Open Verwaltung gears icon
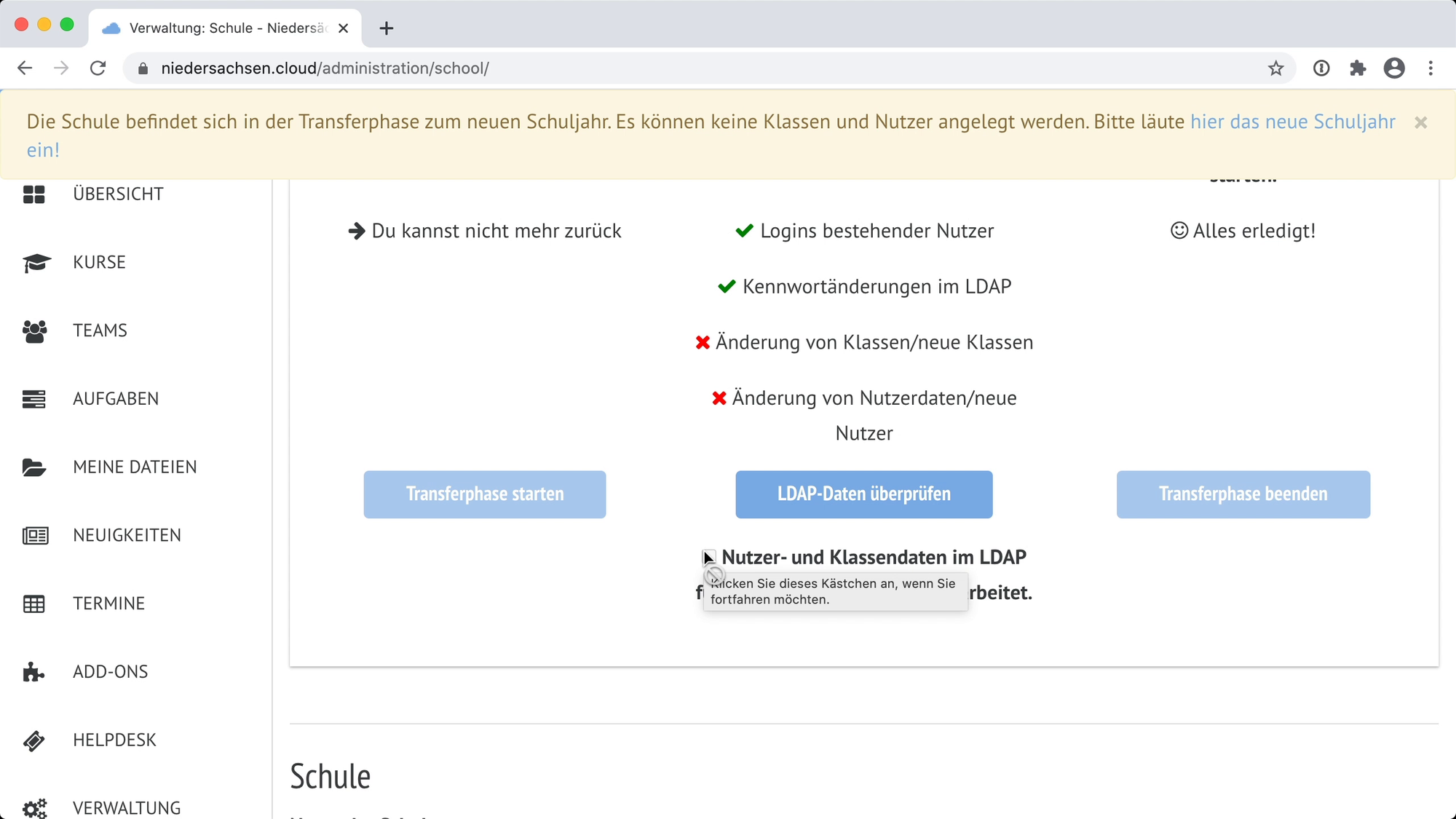Screen dimensions: 1456x819 pyautogui.click(x=34, y=807)
